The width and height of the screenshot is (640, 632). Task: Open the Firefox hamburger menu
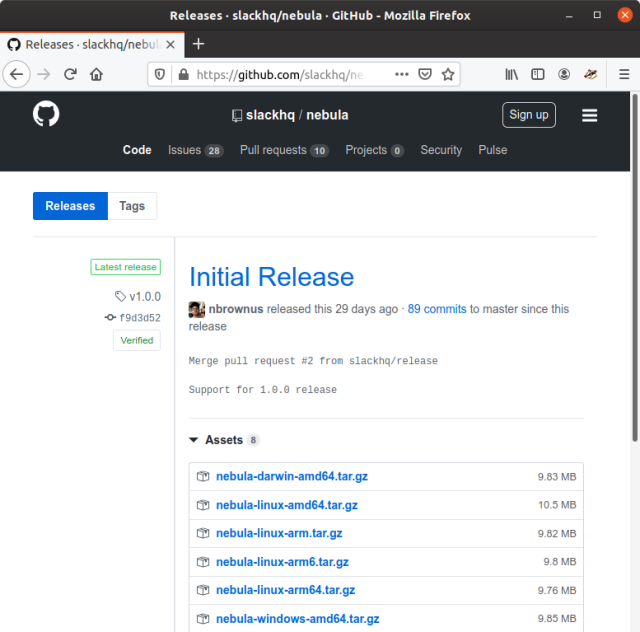[624, 74]
